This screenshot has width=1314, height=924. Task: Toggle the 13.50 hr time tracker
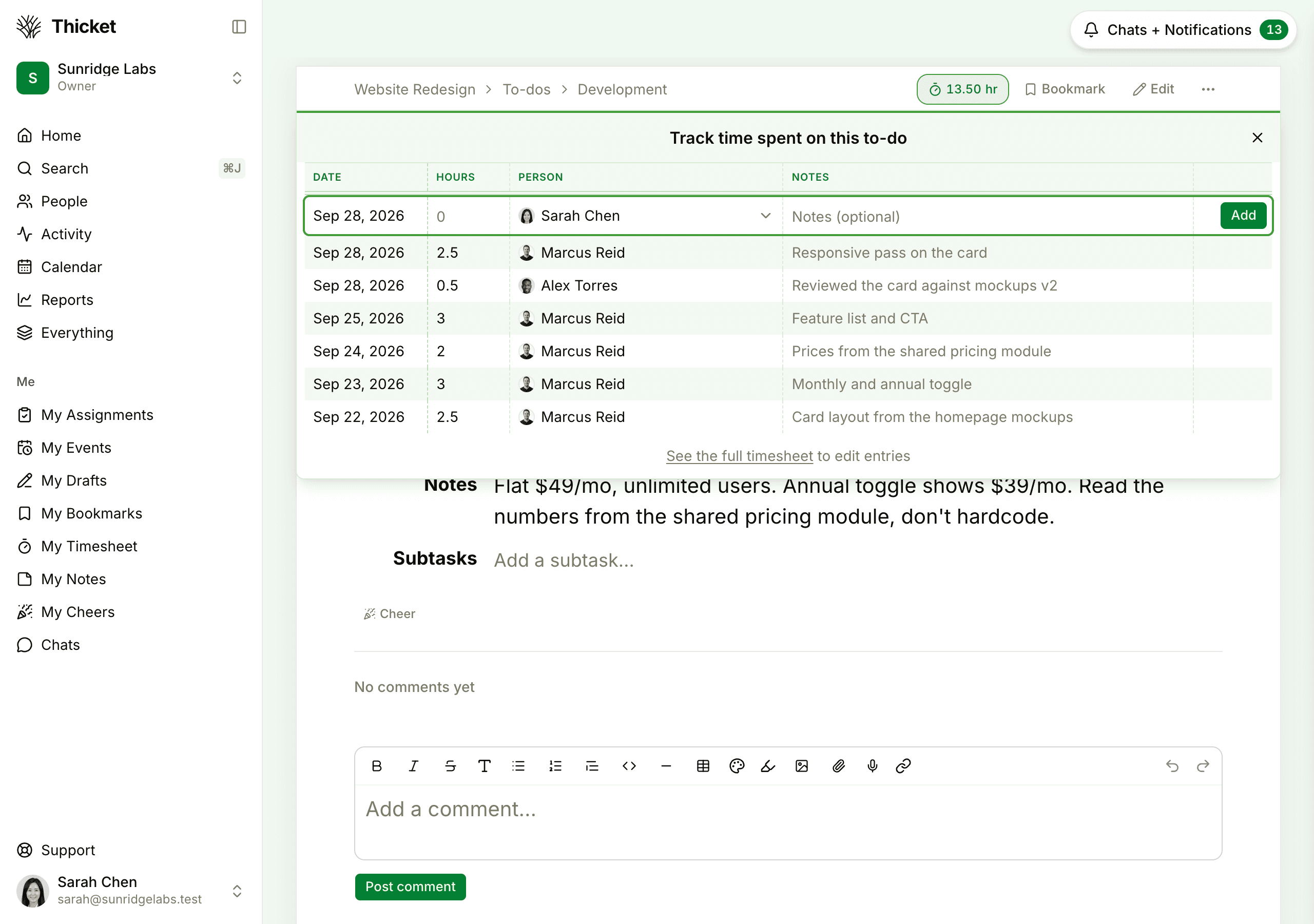pyautogui.click(x=962, y=89)
